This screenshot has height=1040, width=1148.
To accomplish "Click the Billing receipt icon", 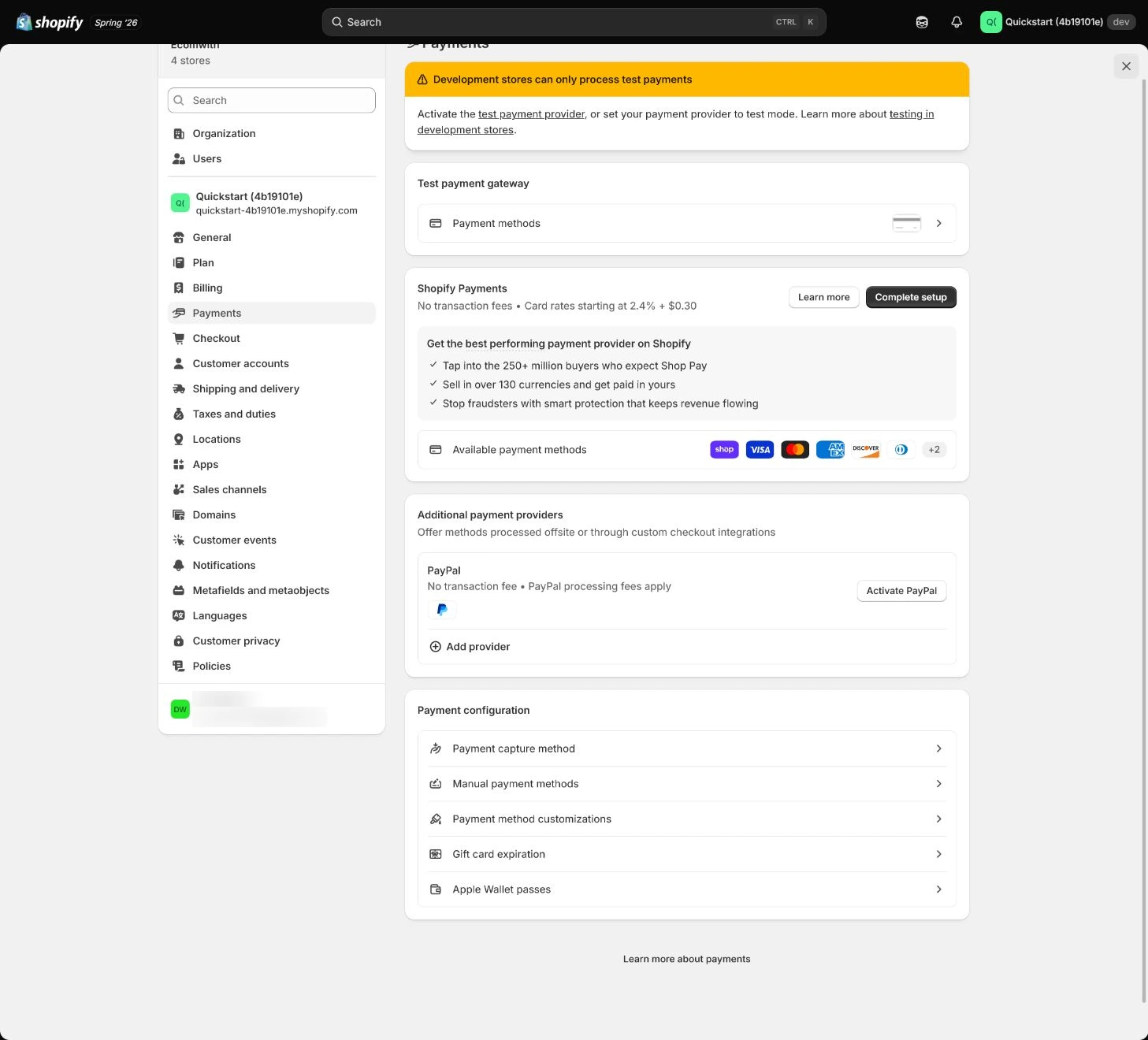I will coord(179,288).
